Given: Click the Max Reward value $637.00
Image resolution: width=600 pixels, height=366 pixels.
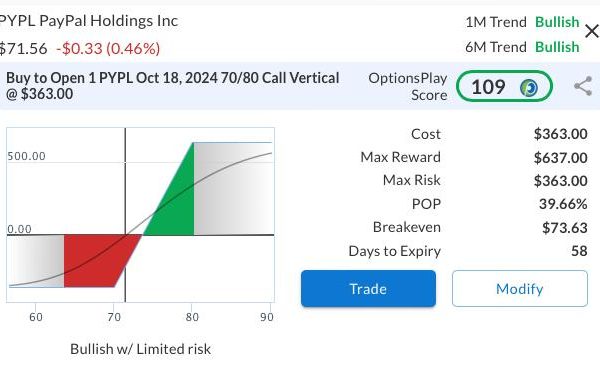Looking at the screenshot, I should (x=560, y=157).
